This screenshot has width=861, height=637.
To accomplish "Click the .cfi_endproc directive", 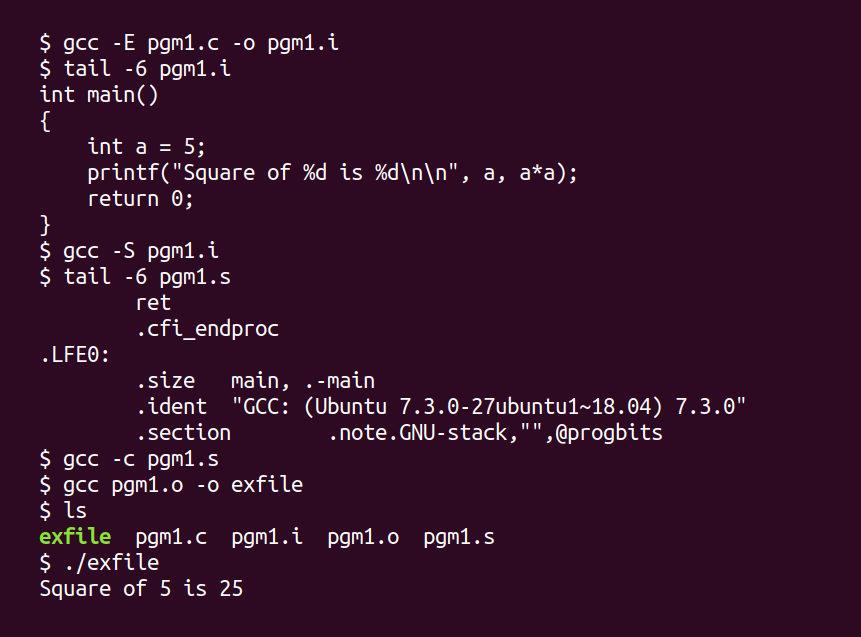I will pos(207,329).
